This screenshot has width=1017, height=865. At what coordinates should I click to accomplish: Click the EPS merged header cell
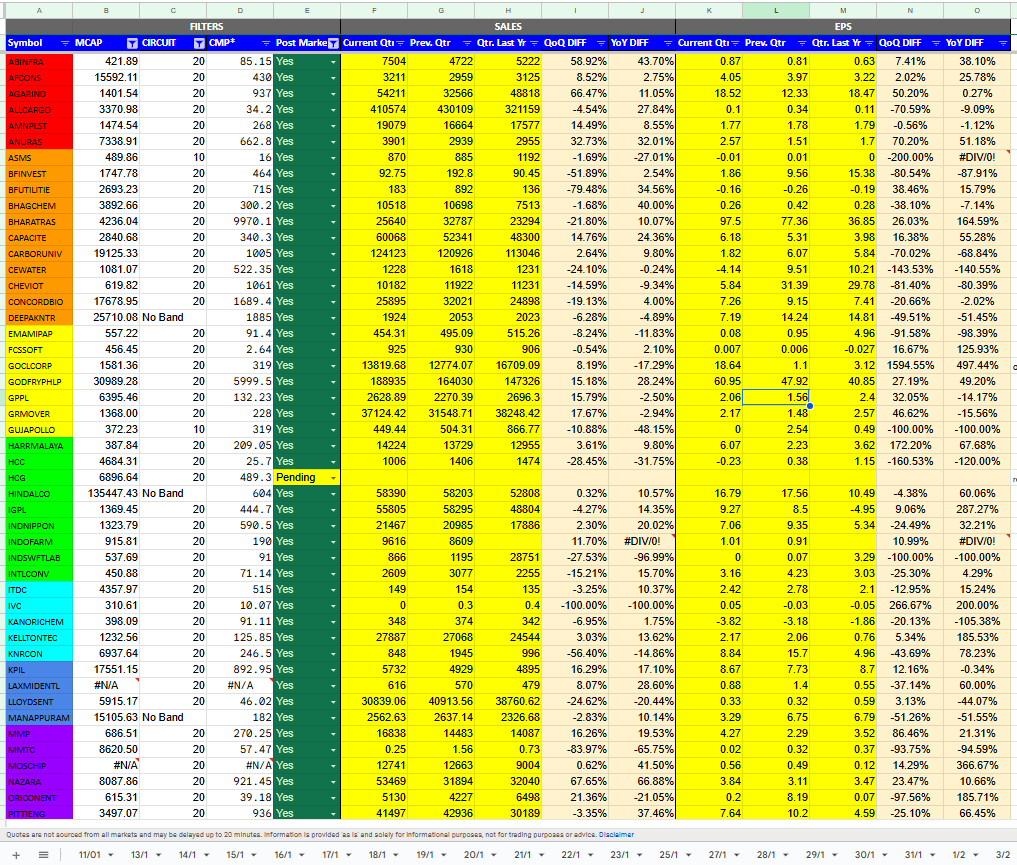843,27
